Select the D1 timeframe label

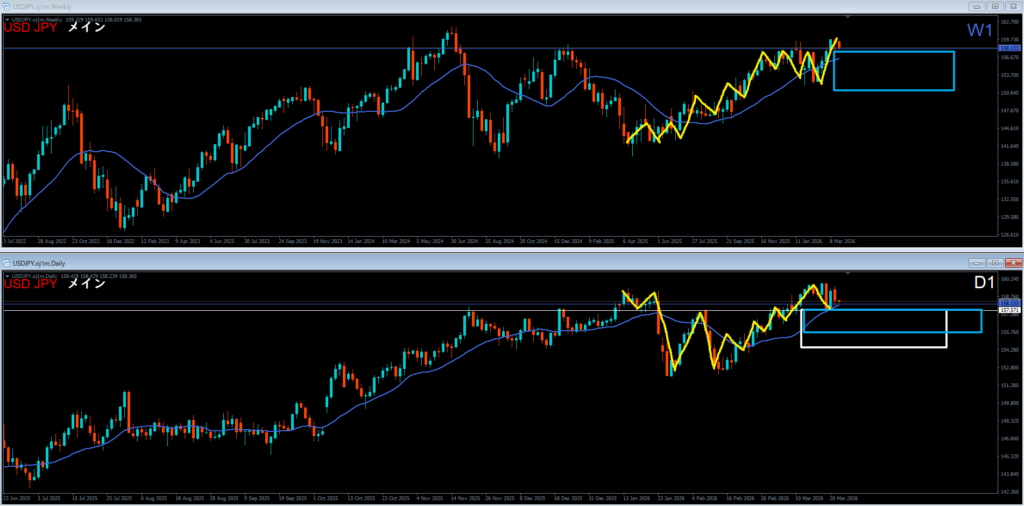pos(984,284)
